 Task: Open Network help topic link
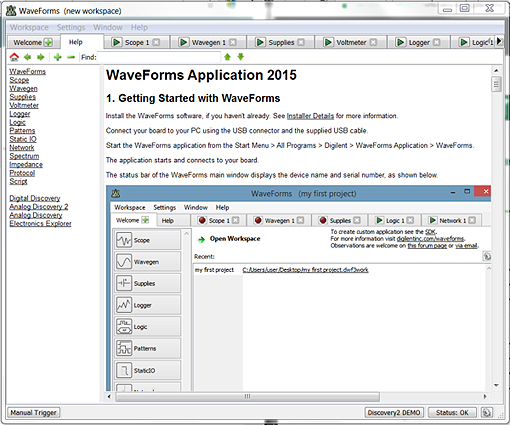22,147
